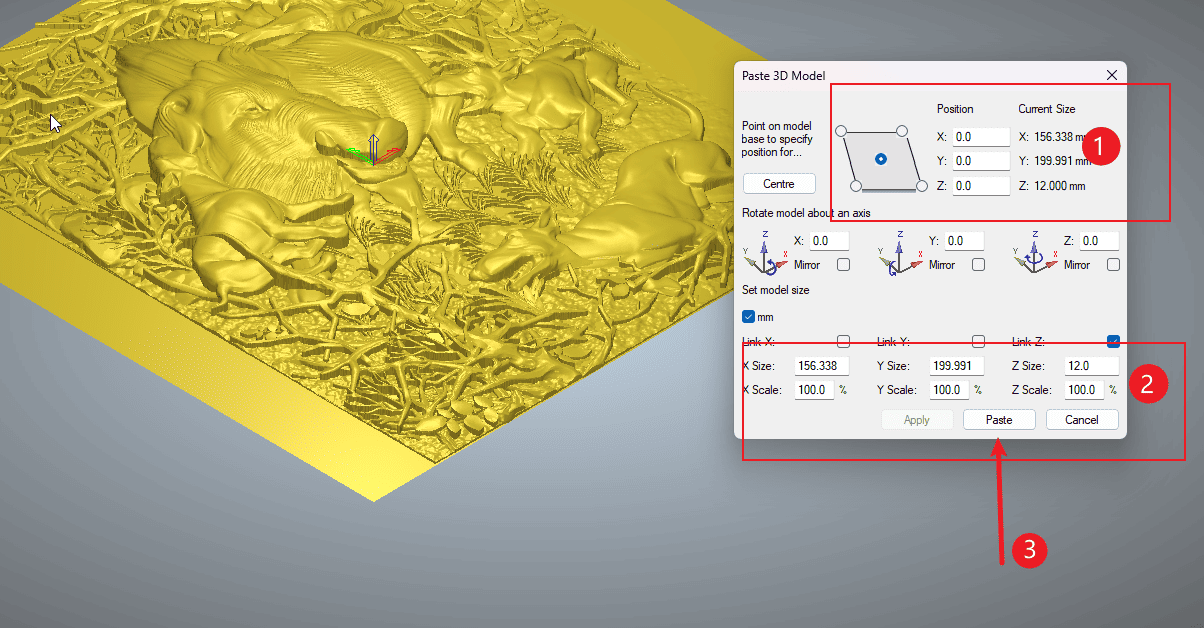1204x628 pixels.
Task: Enable Mirror checkbox for Z axis rotation
Action: point(1114,265)
